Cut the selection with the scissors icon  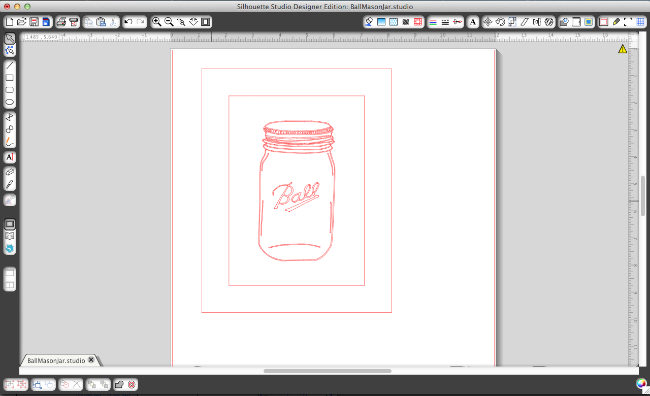(x=113, y=22)
